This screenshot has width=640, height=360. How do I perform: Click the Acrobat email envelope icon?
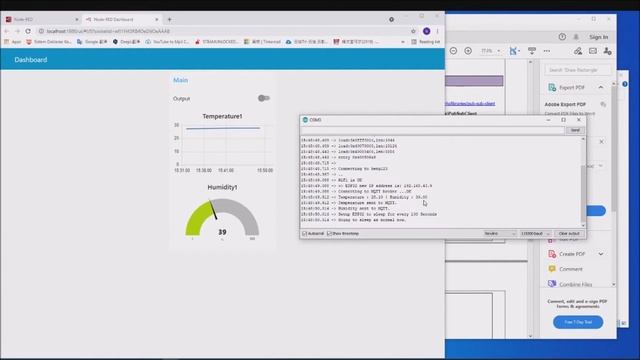pyautogui.click(x=593, y=51)
